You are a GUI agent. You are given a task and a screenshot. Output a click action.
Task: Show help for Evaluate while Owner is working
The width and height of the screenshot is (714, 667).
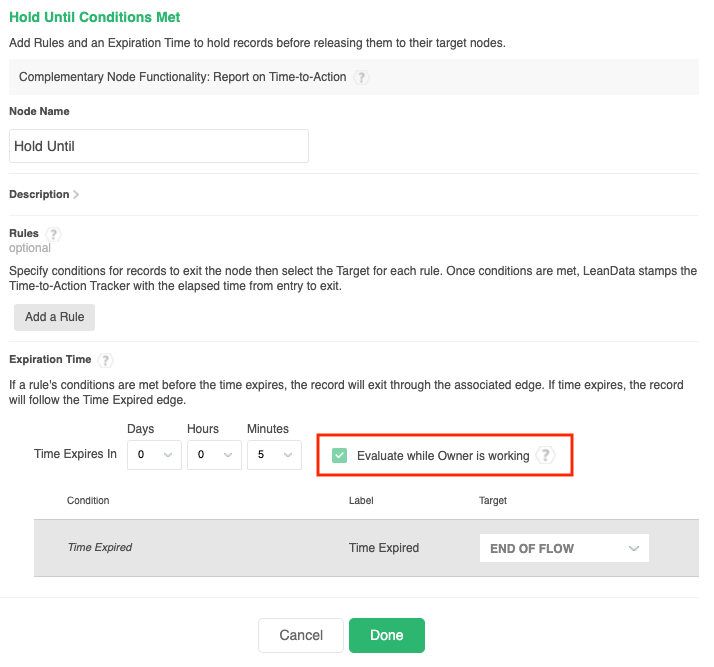pos(545,456)
